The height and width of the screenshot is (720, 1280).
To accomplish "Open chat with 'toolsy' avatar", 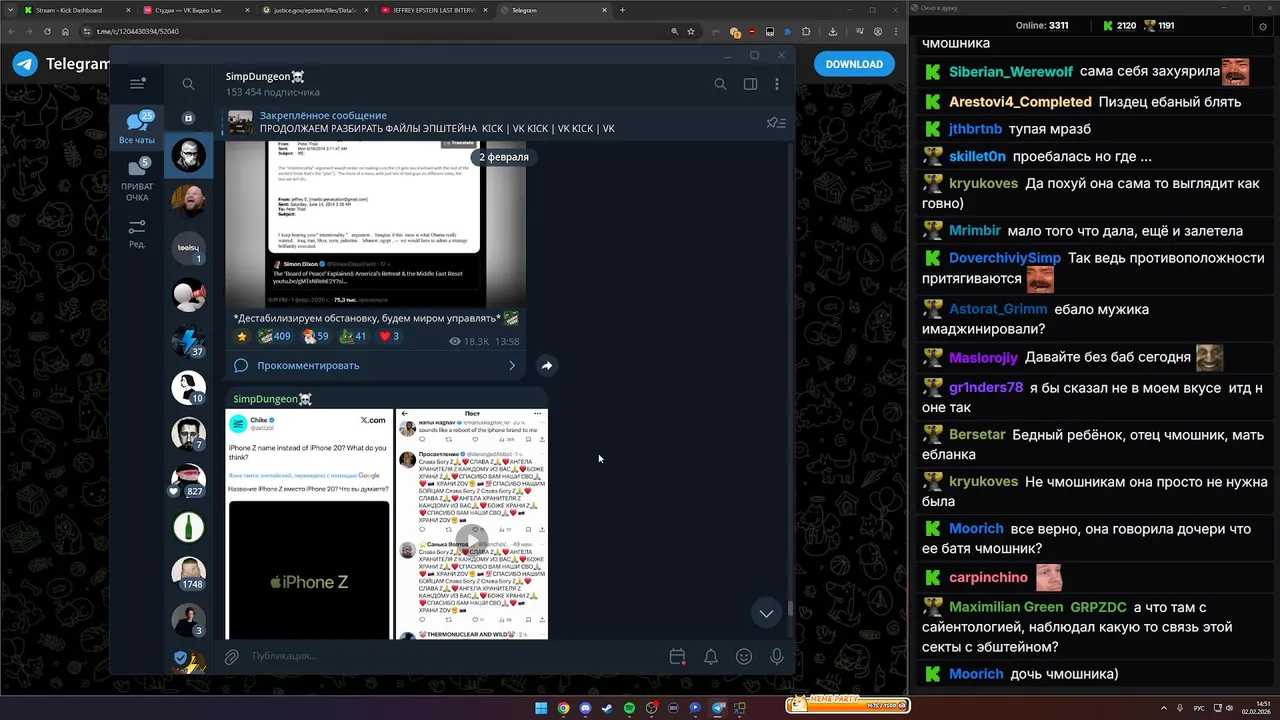I will pyautogui.click(x=188, y=248).
